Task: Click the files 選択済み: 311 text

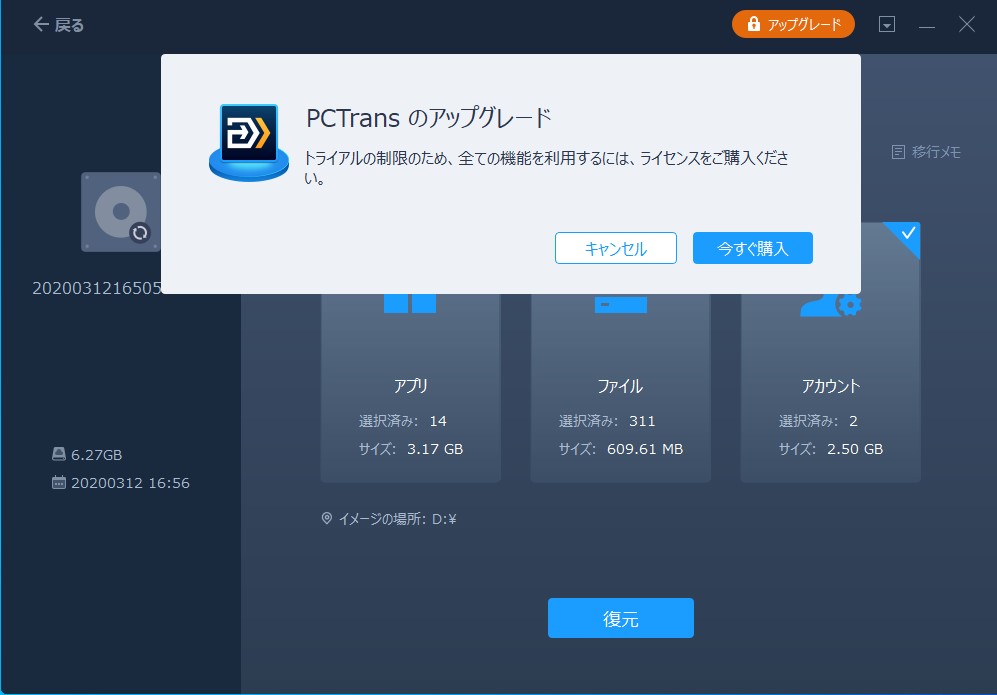Action: (607, 421)
